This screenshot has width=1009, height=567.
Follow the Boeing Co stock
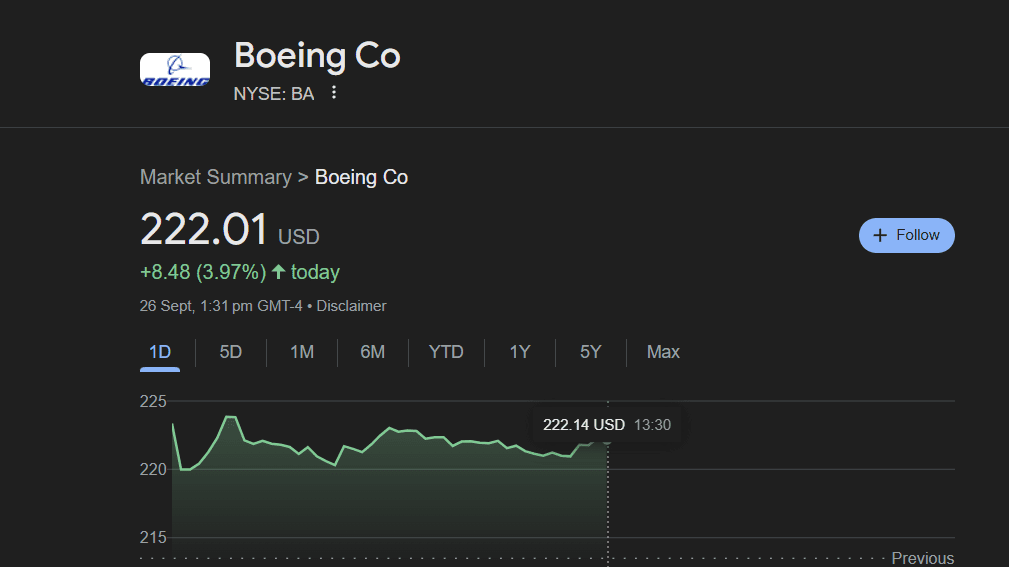(906, 235)
